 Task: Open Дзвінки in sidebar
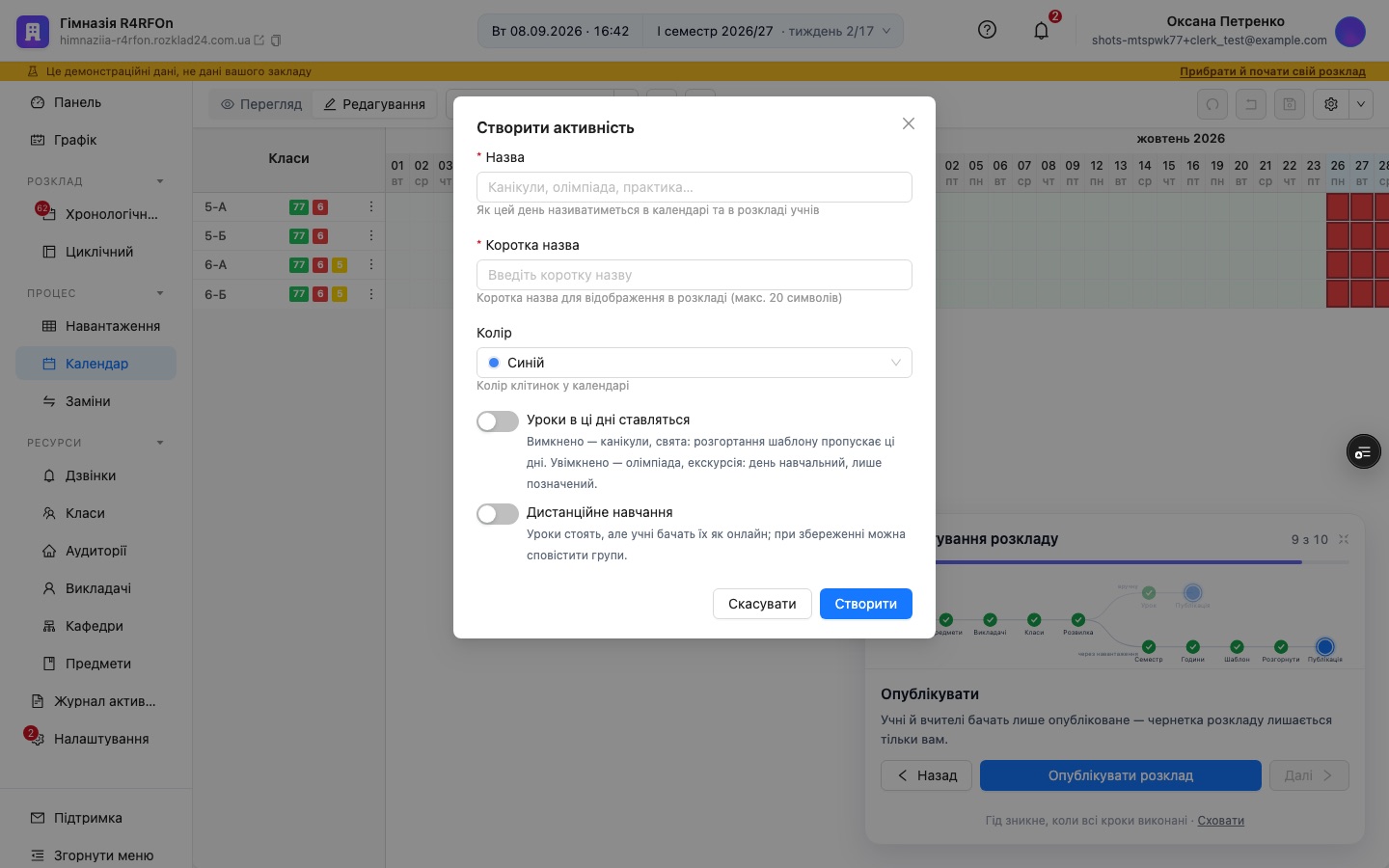coord(96,475)
